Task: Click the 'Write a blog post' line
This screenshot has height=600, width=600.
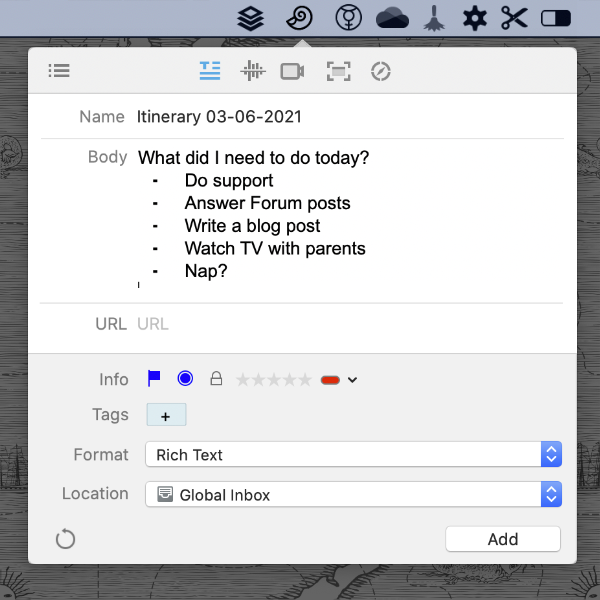Action: [x=253, y=226]
